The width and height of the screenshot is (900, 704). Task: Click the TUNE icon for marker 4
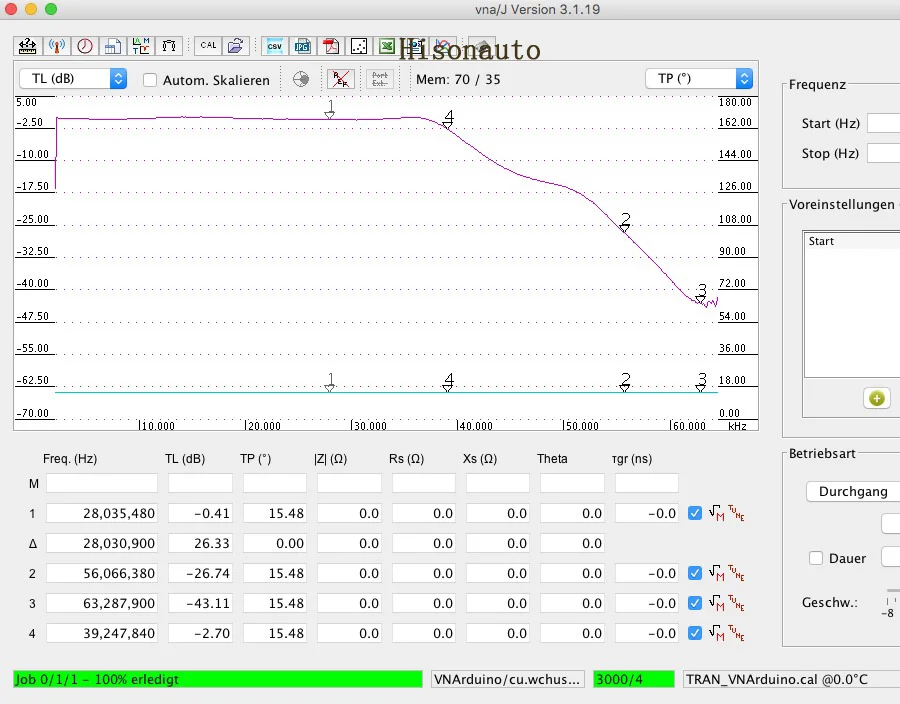point(736,633)
